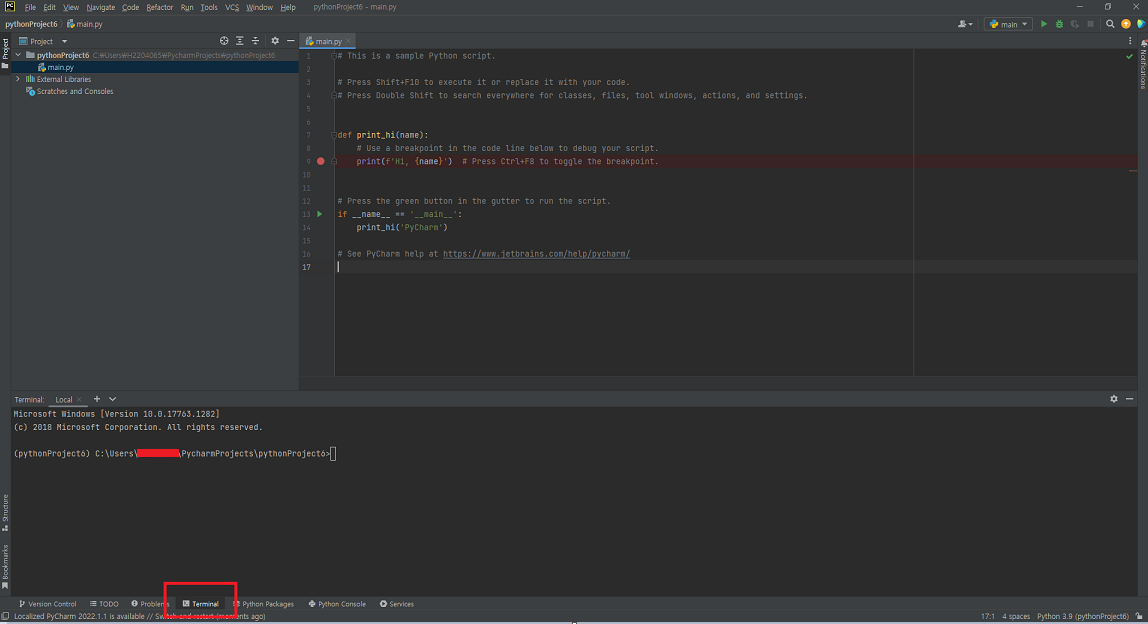This screenshot has width=1148, height=624.
Task: Start debugging with the bug icon
Action: [1059, 24]
